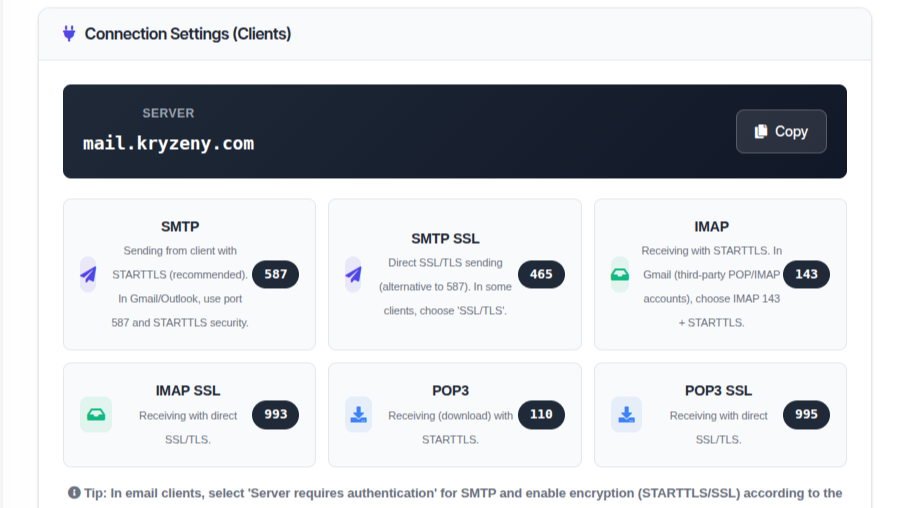
Task: Click the 110 port badge
Action: coord(541,414)
